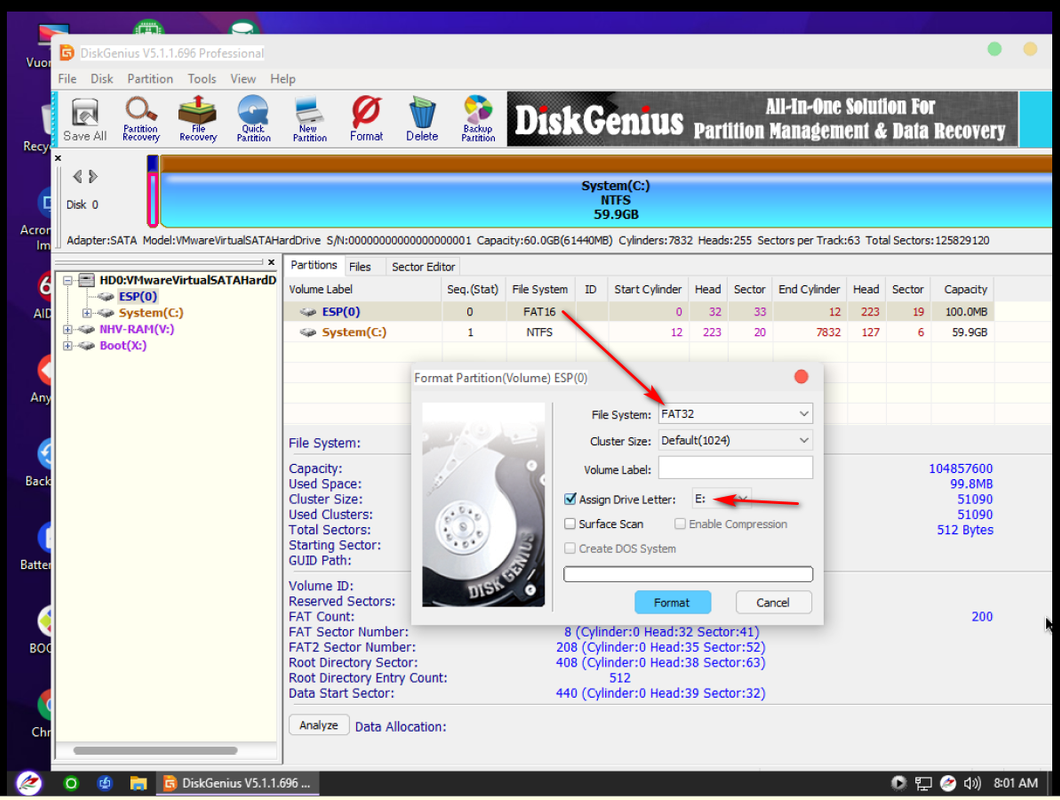
Task: Click the format progress bar
Action: 688,574
